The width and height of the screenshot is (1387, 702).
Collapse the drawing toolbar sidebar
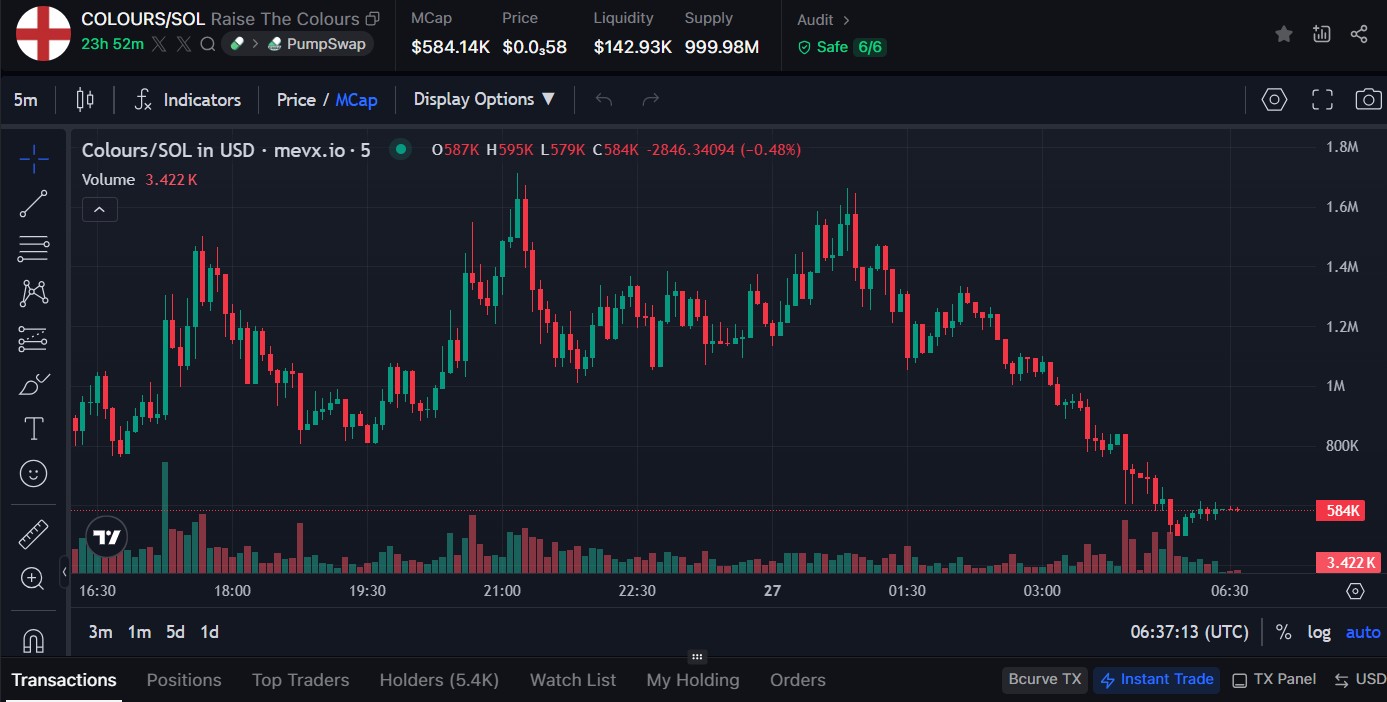point(65,572)
